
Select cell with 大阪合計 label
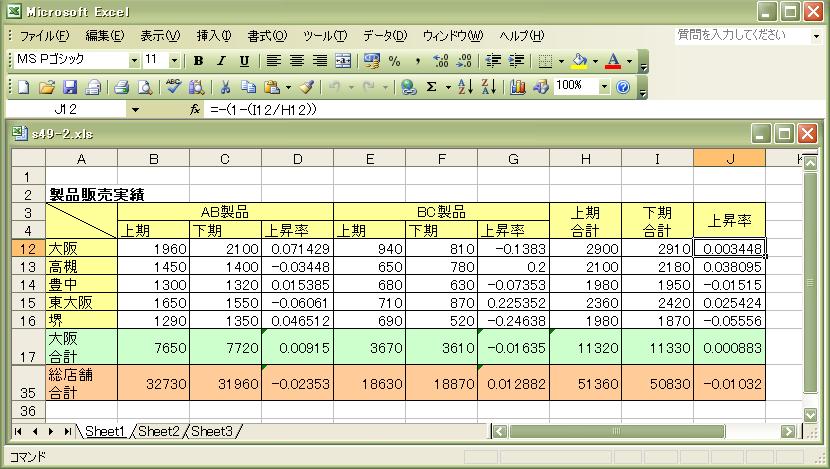point(82,347)
